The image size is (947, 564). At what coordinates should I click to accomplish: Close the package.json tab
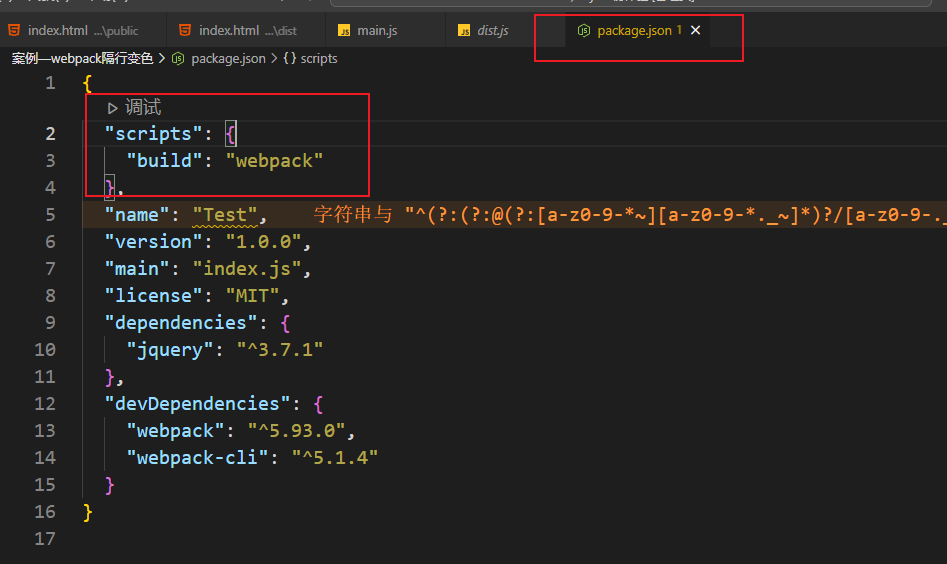pyautogui.click(x=696, y=30)
